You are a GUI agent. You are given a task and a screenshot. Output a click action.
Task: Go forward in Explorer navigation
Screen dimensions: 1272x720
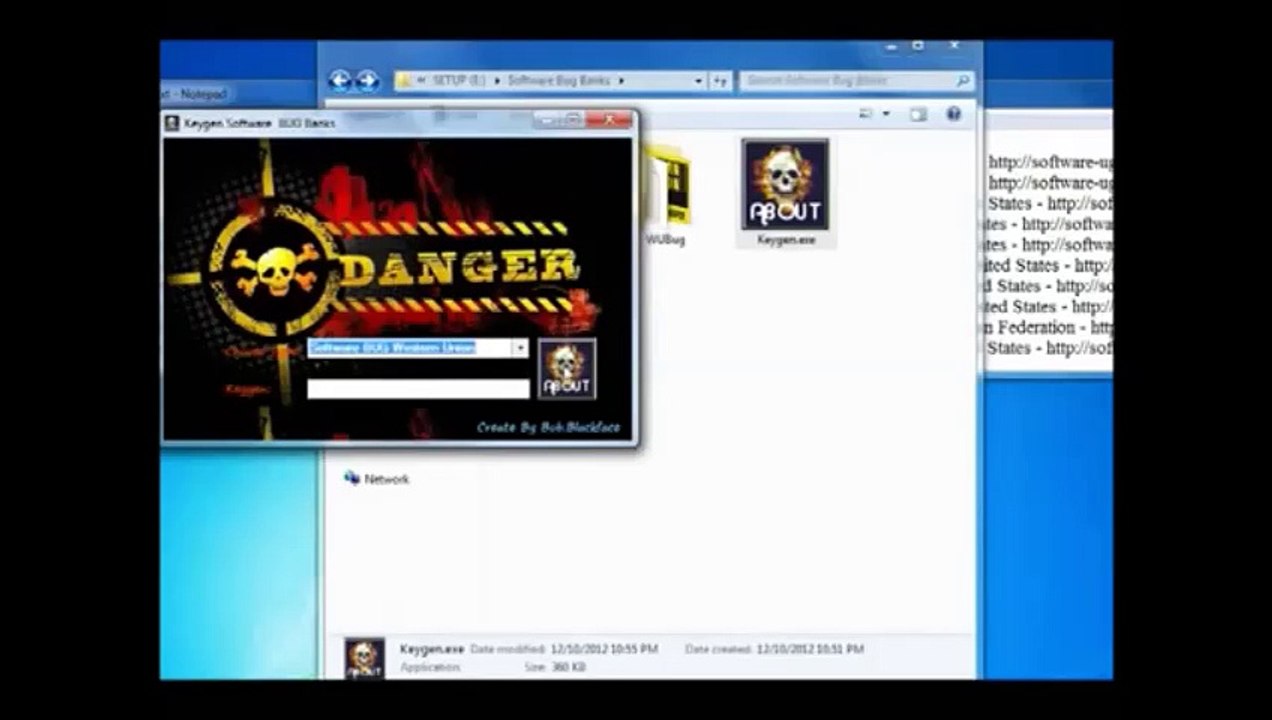(x=367, y=81)
